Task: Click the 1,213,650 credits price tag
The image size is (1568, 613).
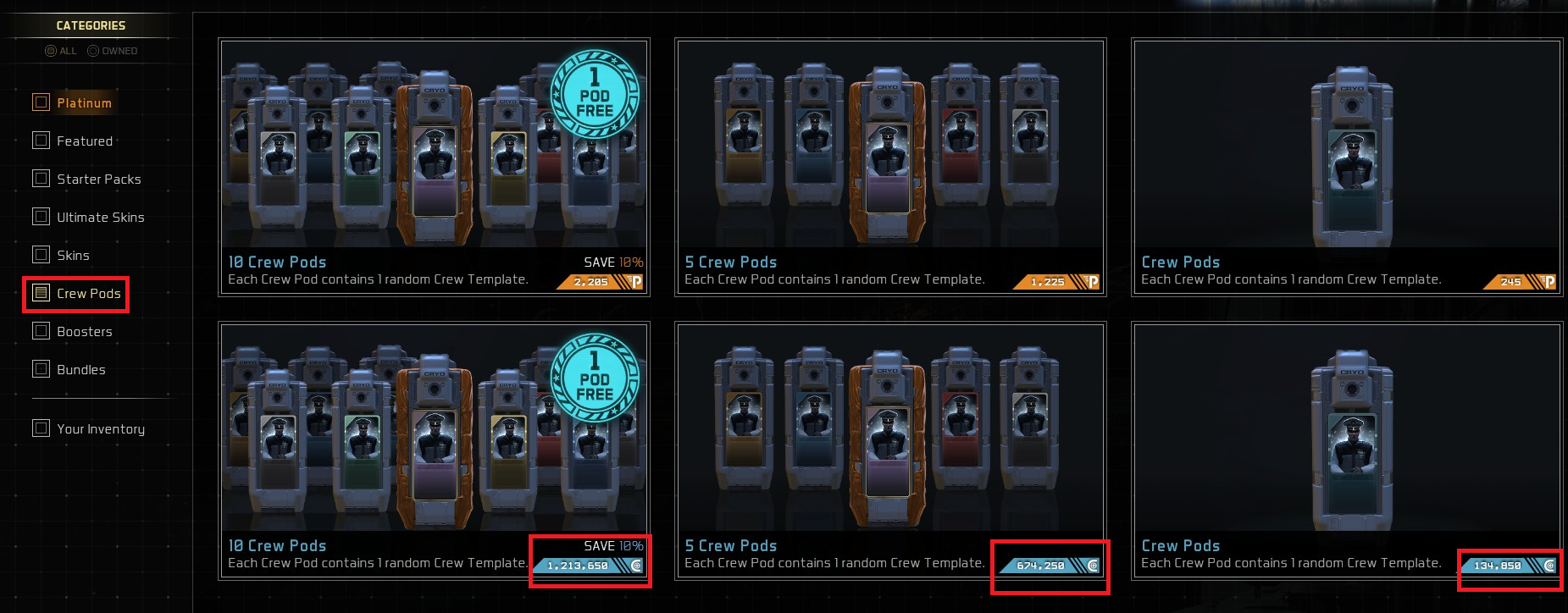Action: [x=589, y=566]
